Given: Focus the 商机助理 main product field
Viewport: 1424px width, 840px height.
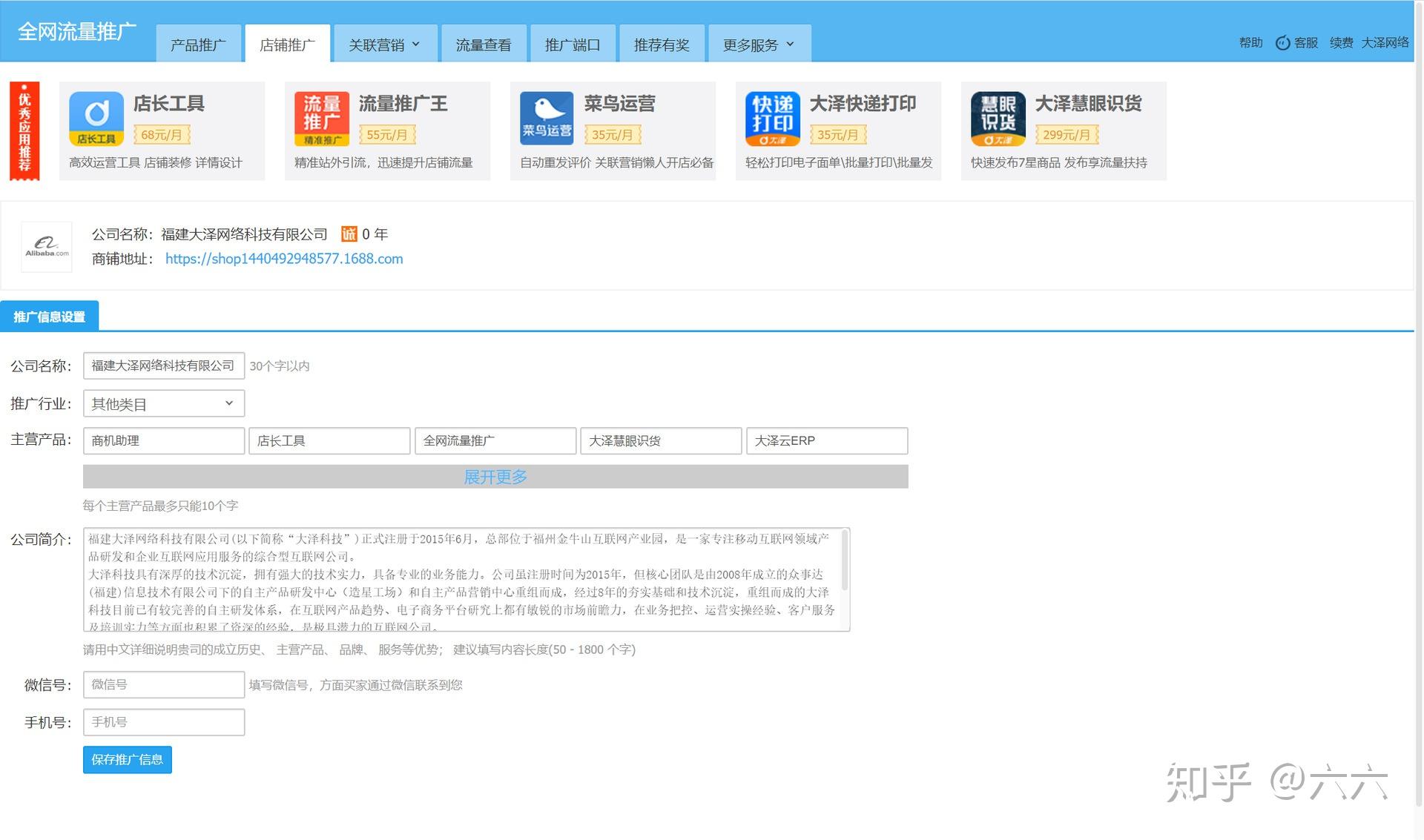Looking at the screenshot, I should (164, 440).
